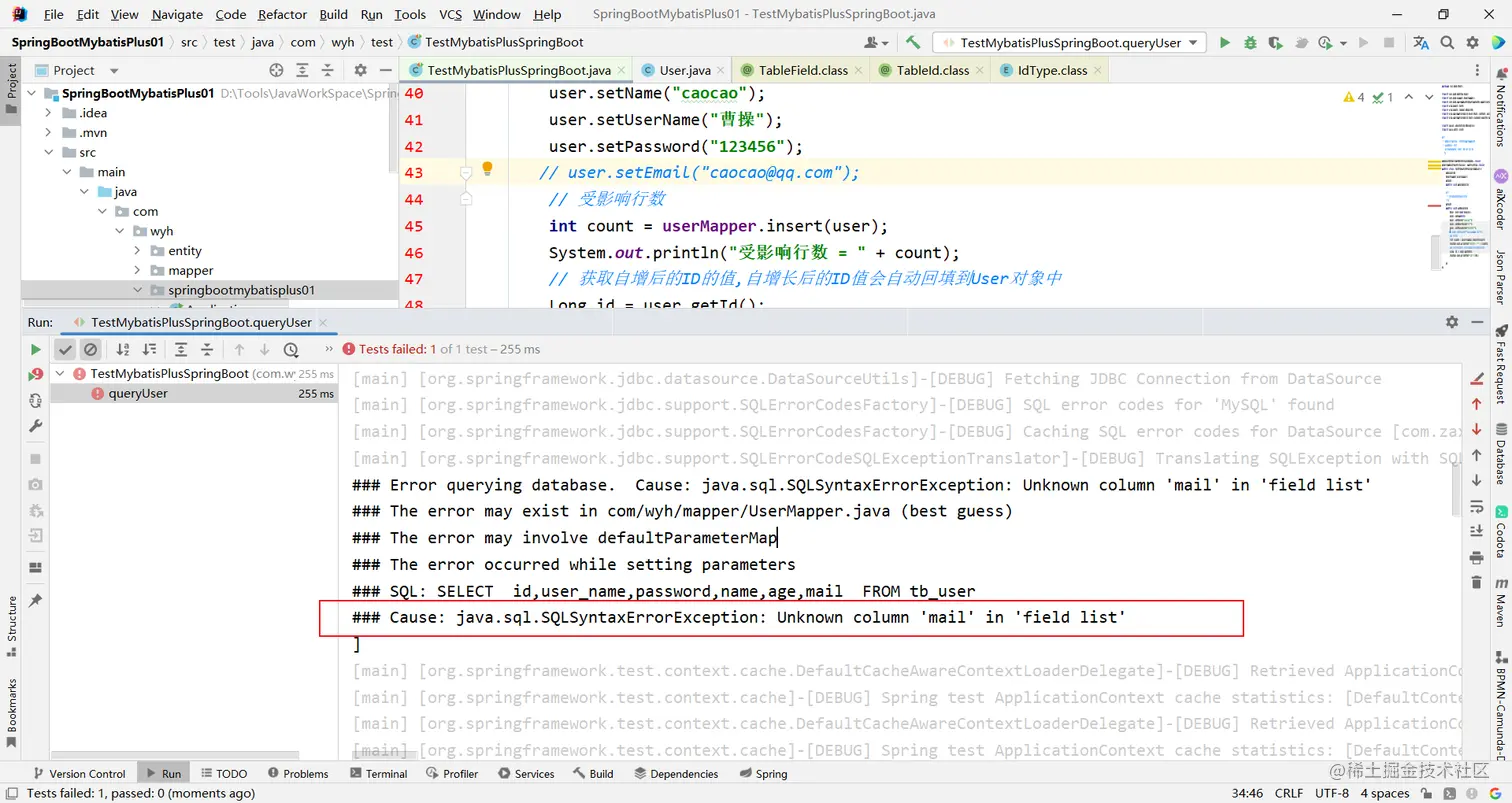Run TestMybatisPlusSpringBoot.queryUser with the green play icon

coord(1224,42)
